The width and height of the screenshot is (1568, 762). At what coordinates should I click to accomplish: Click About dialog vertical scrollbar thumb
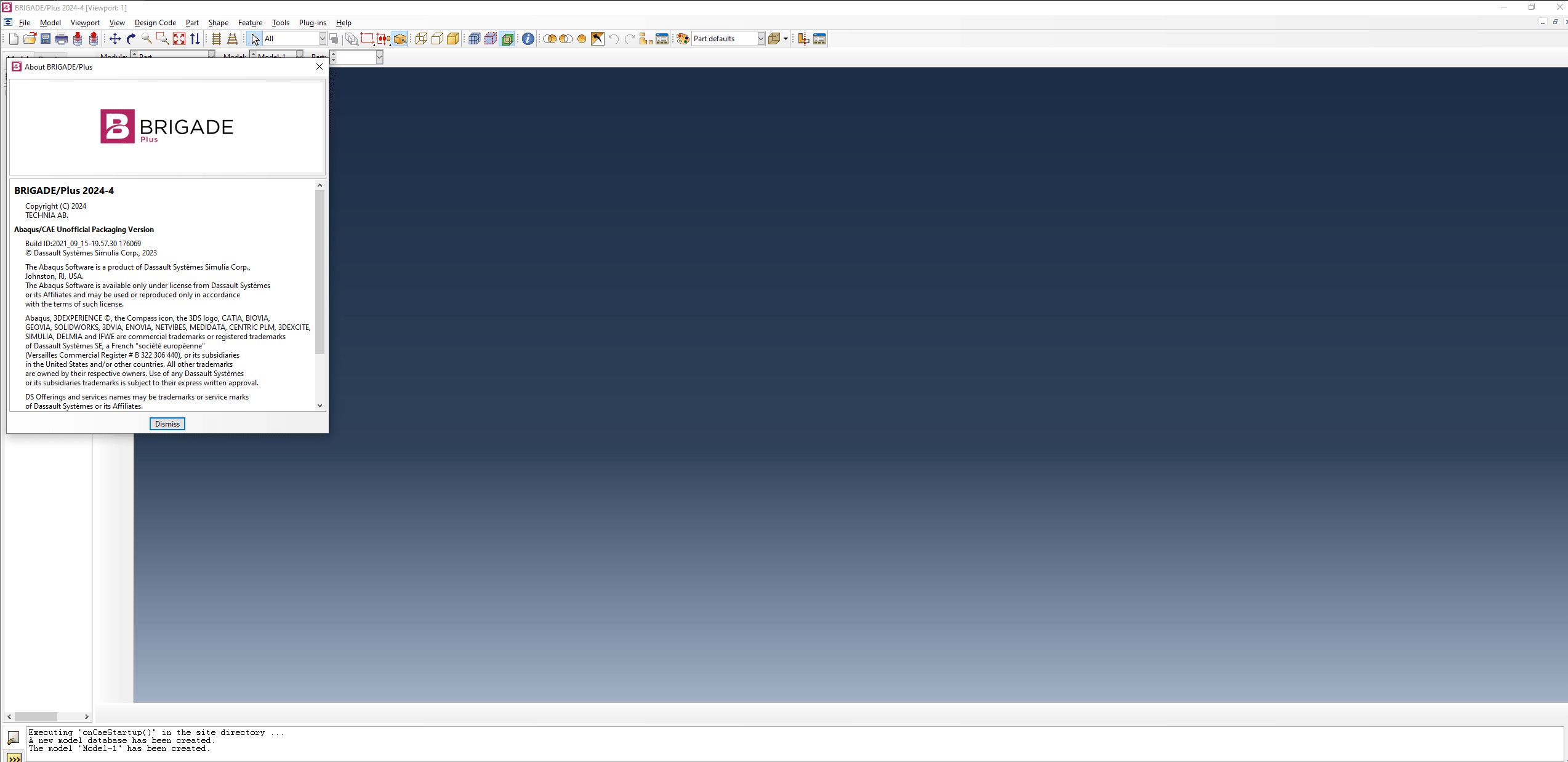click(x=320, y=272)
